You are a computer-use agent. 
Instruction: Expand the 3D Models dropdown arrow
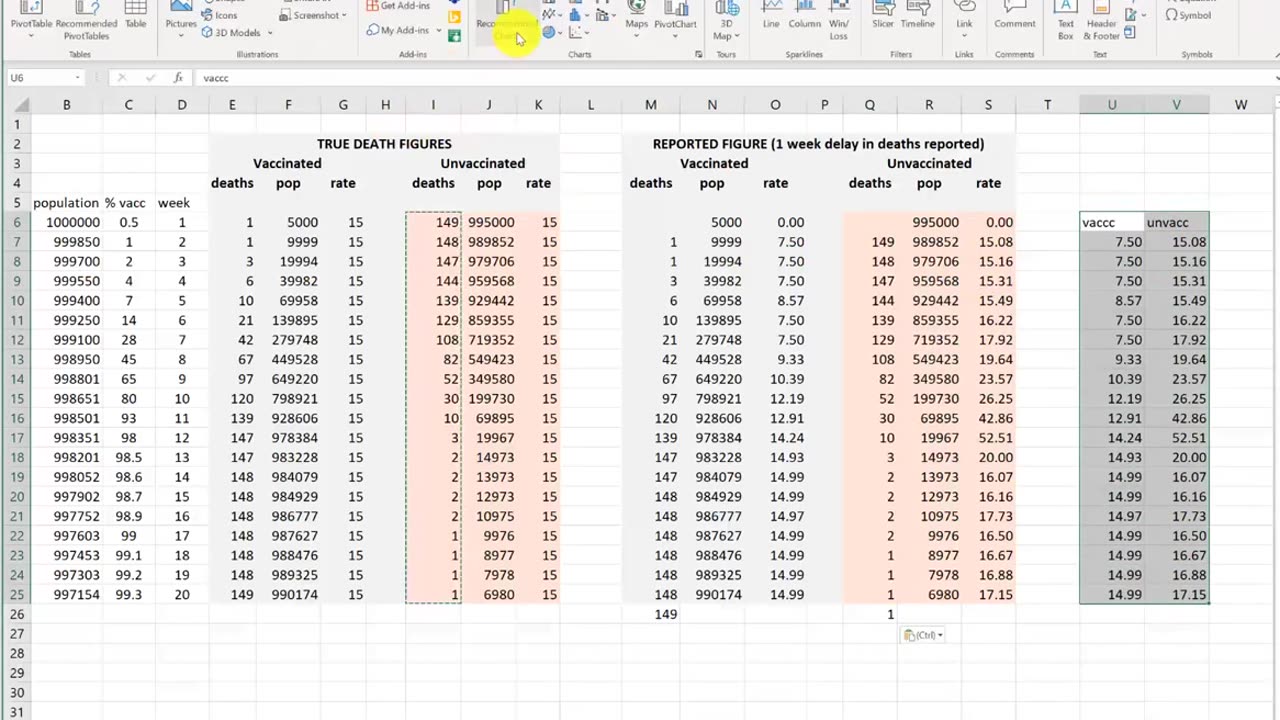(269, 33)
